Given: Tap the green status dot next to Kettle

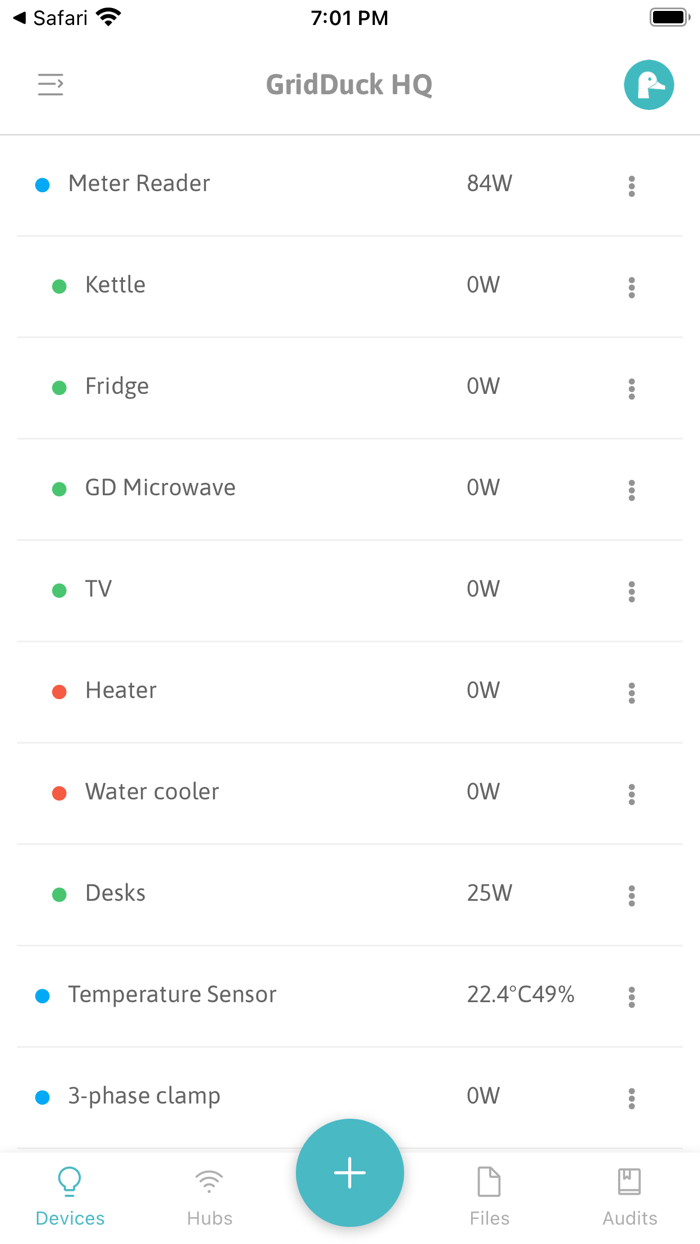Looking at the screenshot, I should [x=58, y=285].
